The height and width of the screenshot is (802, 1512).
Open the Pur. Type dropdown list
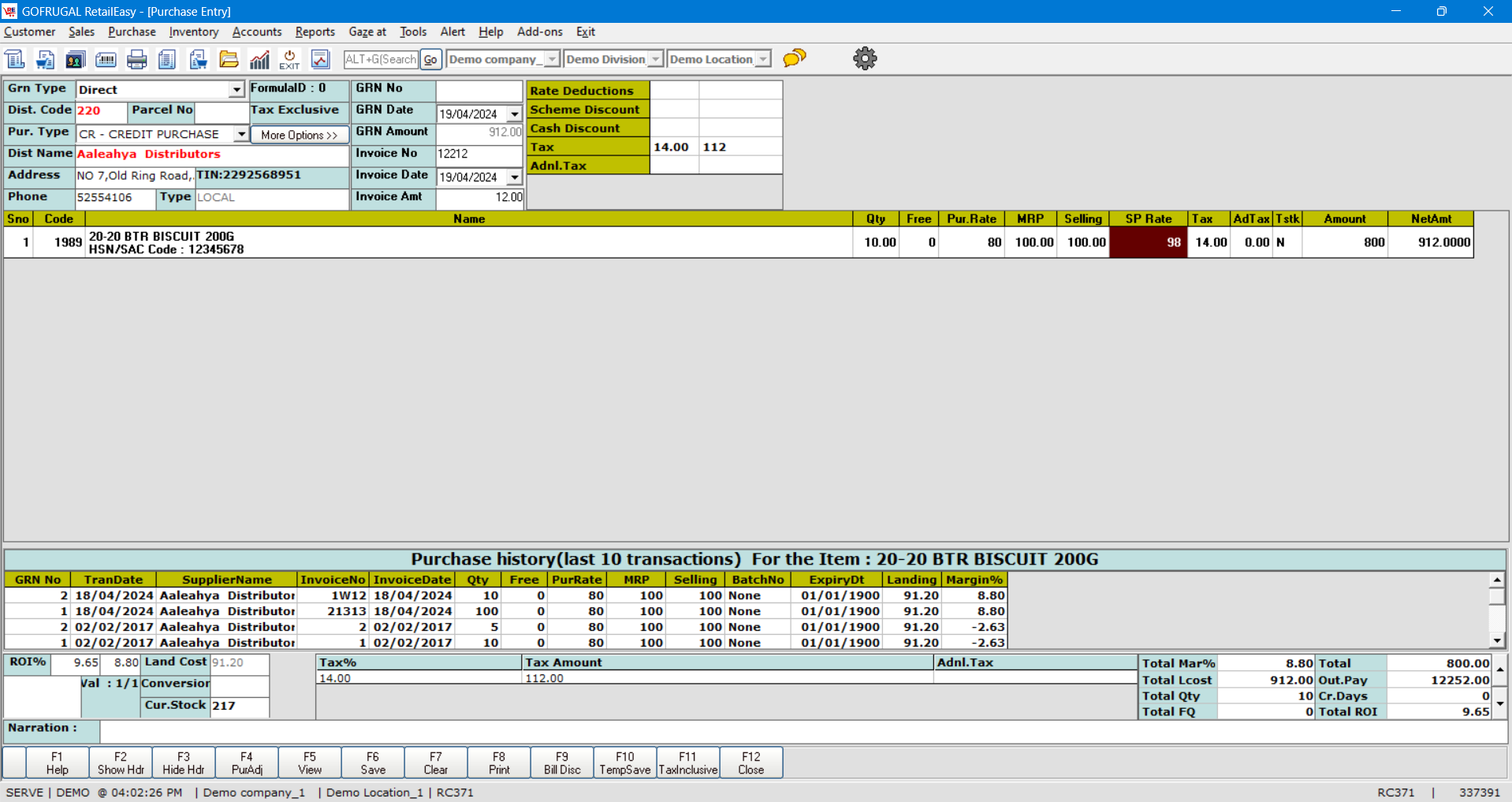tap(240, 134)
